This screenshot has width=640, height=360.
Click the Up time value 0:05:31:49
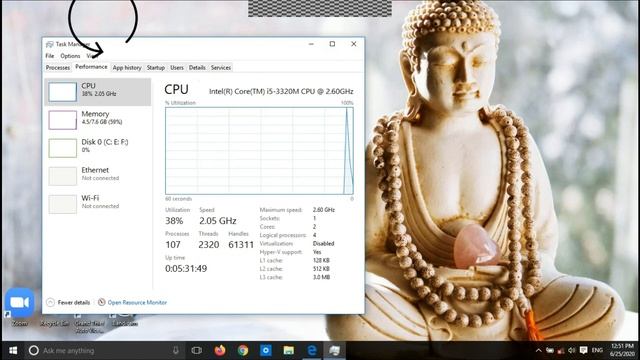point(186,269)
